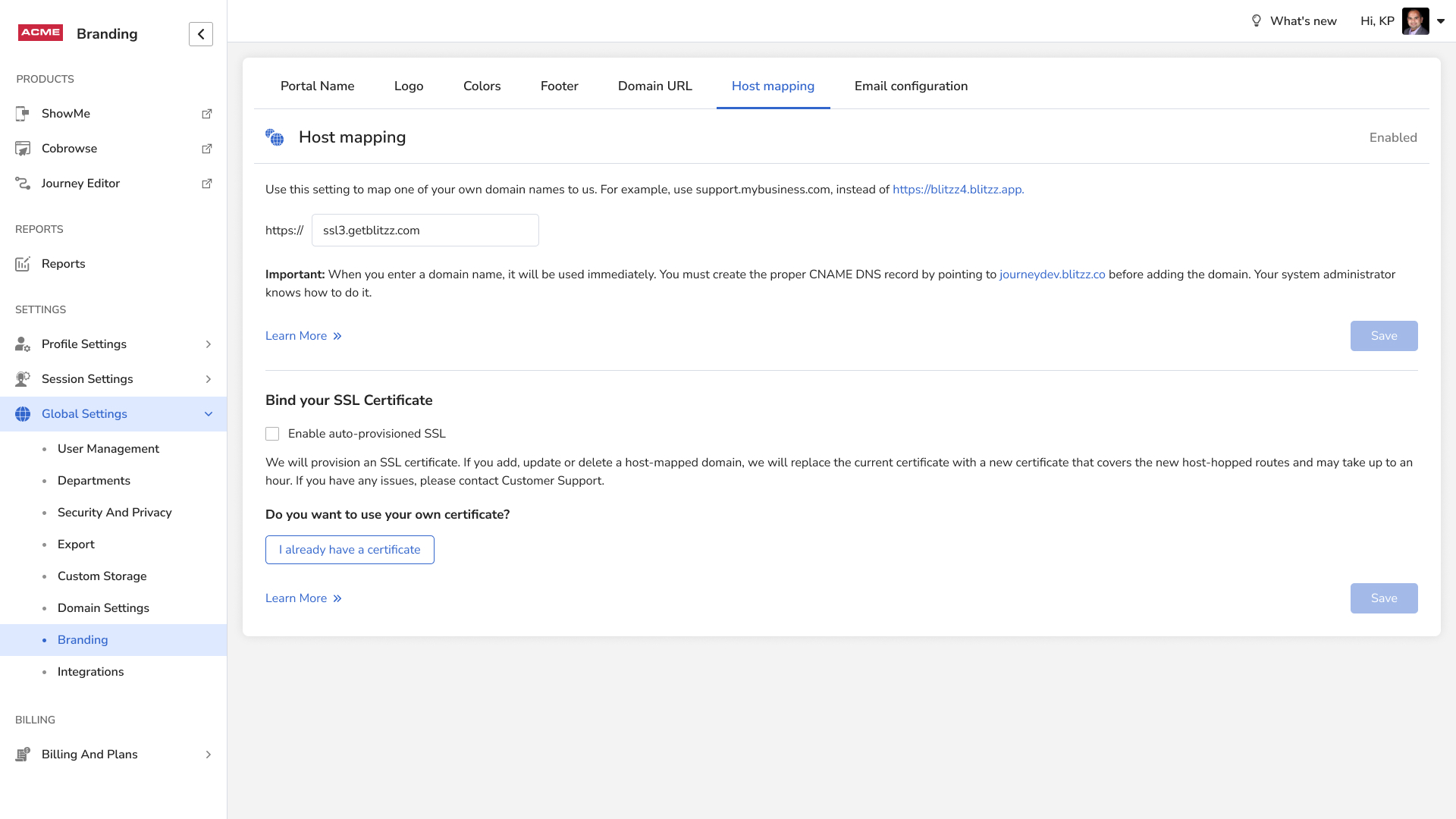Collapse the sidebar with the back arrow button

[201, 34]
